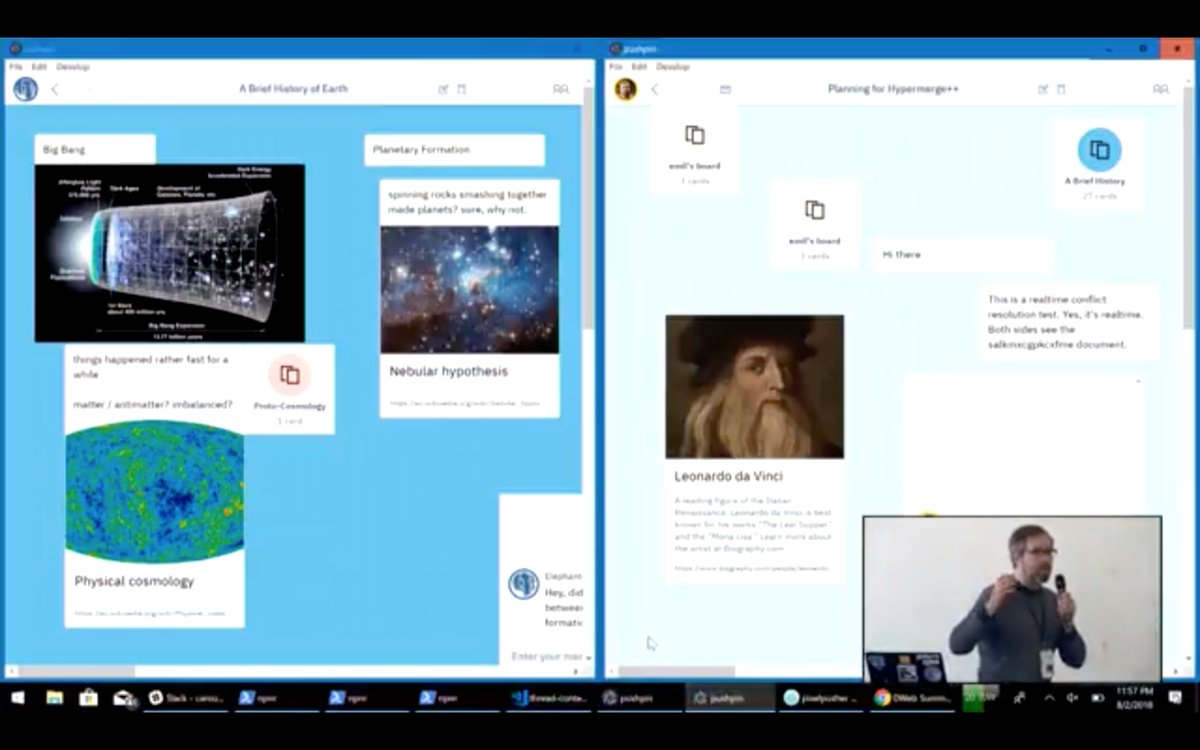Open the Windows Start button

tap(20, 697)
